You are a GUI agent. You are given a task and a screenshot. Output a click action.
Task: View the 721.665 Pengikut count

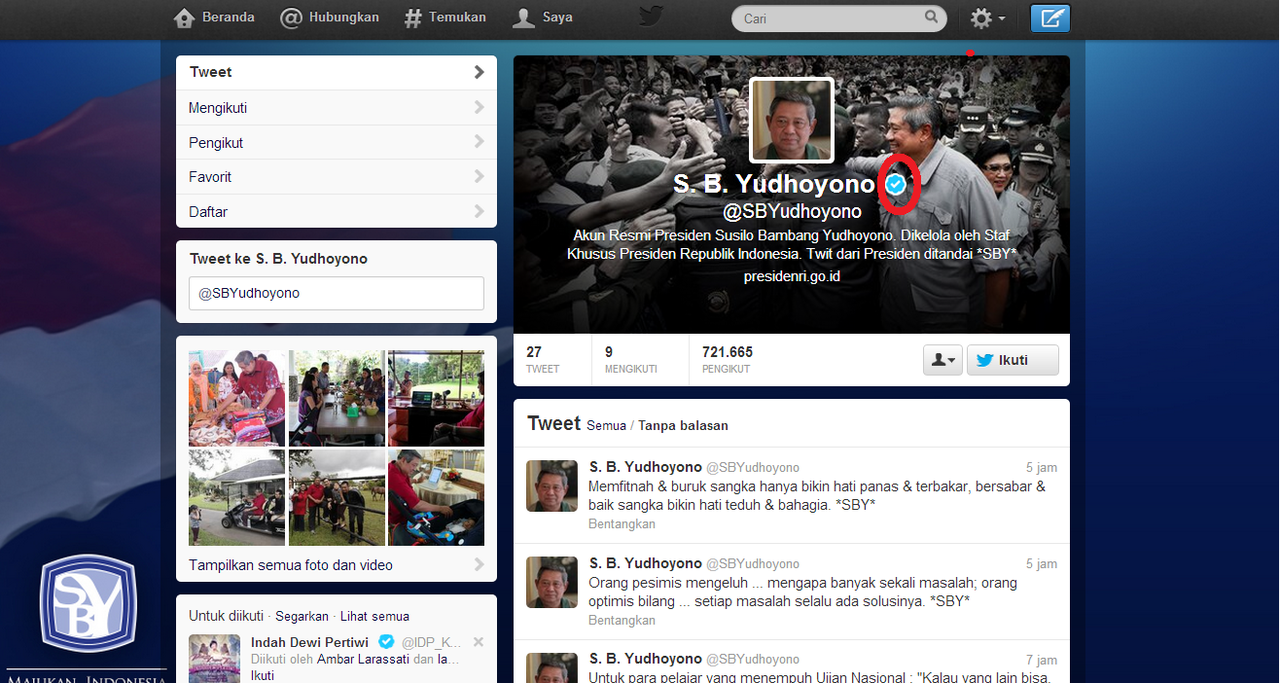(x=728, y=360)
